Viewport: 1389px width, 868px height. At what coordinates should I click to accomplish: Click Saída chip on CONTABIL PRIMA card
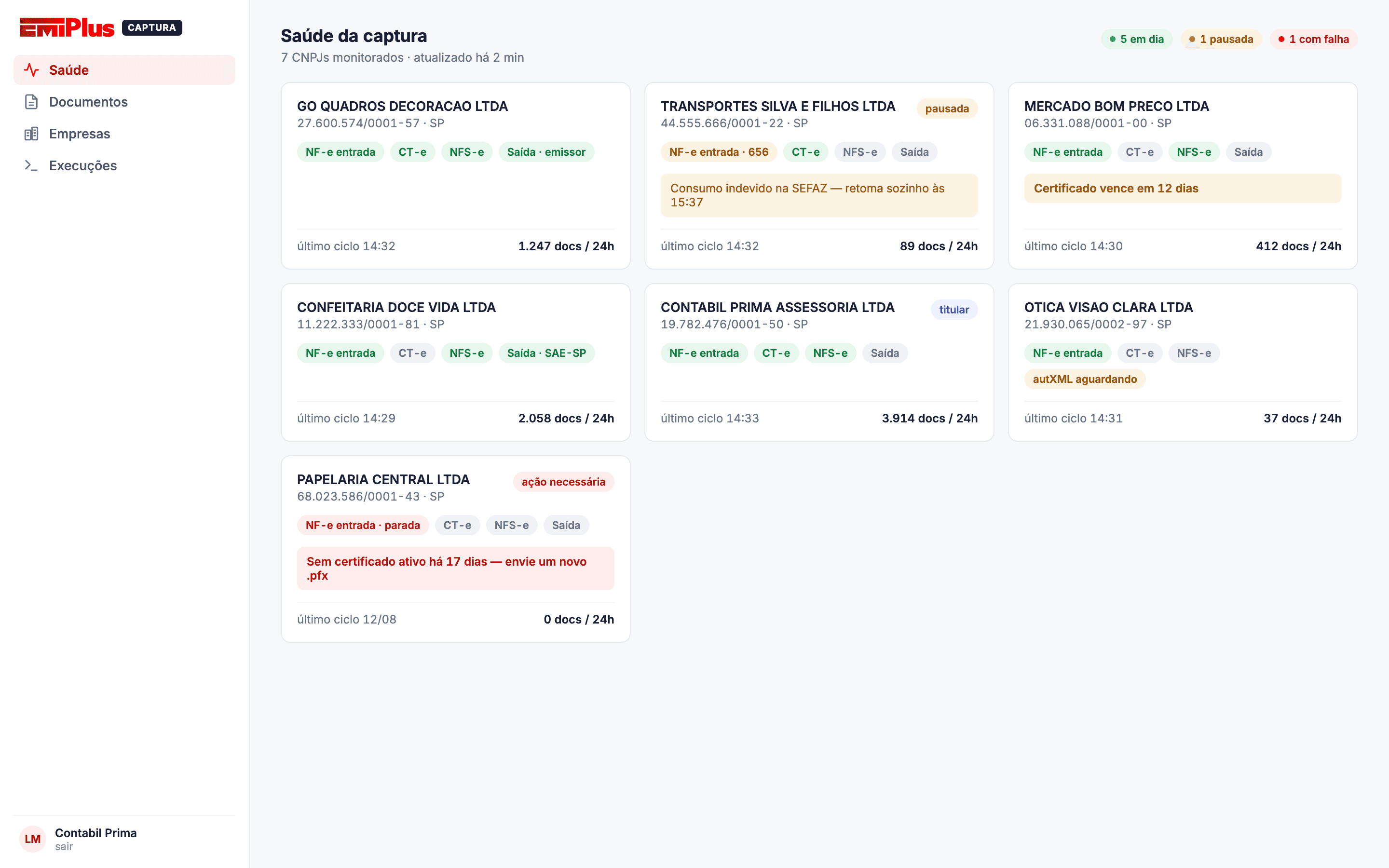coord(885,353)
